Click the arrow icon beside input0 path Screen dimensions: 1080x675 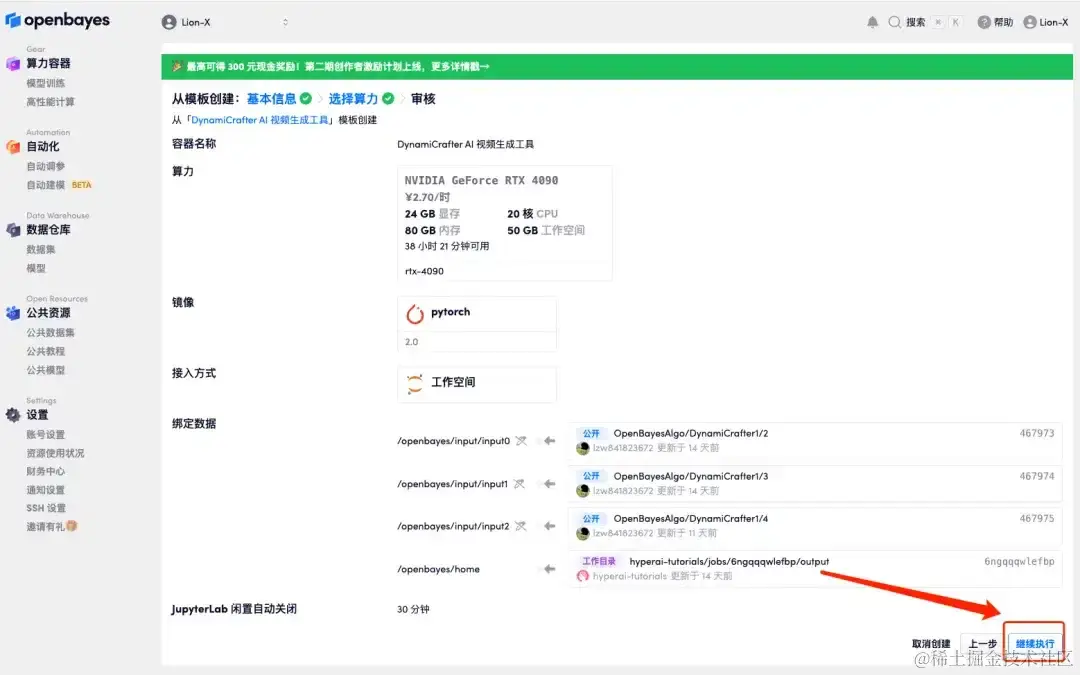(549, 441)
